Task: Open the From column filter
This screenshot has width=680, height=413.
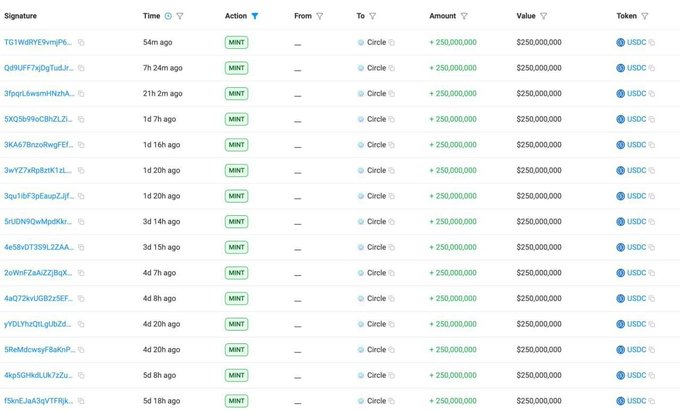Action: pos(320,16)
